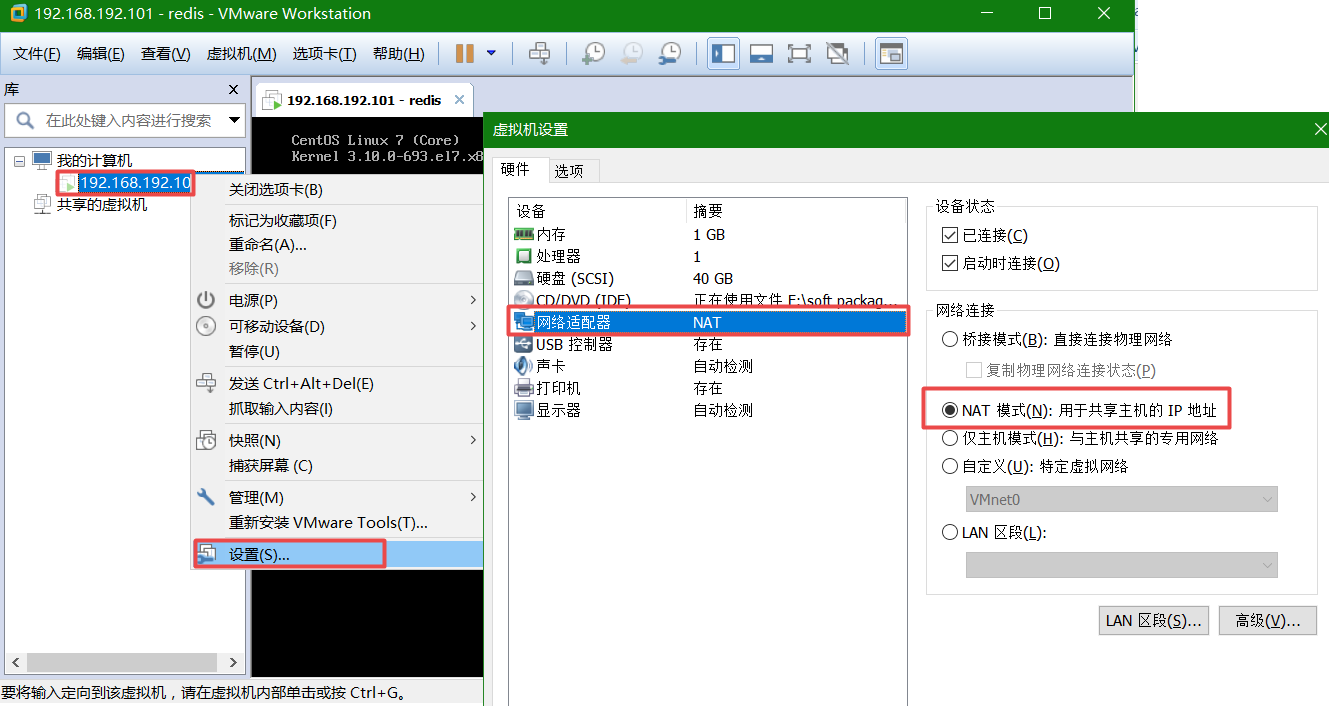Expand the 快照(N) submenu

(337, 440)
